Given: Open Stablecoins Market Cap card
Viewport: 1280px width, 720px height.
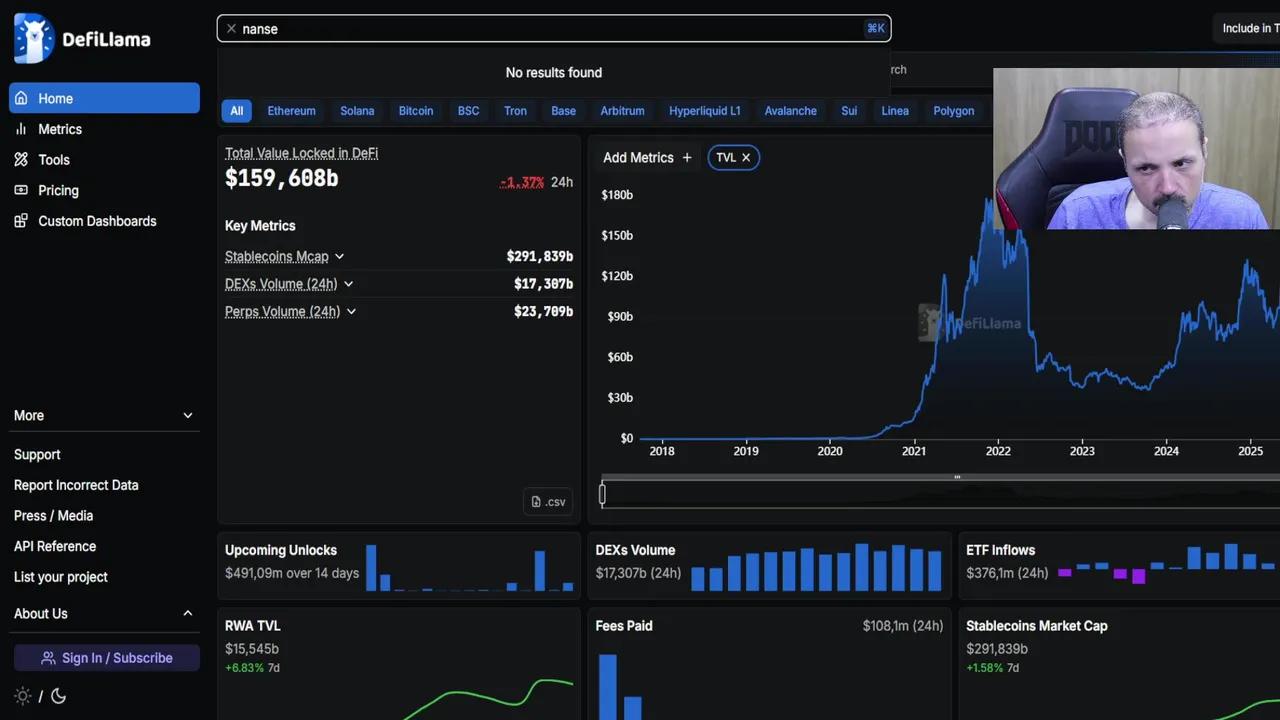Looking at the screenshot, I should coord(1120,665).
